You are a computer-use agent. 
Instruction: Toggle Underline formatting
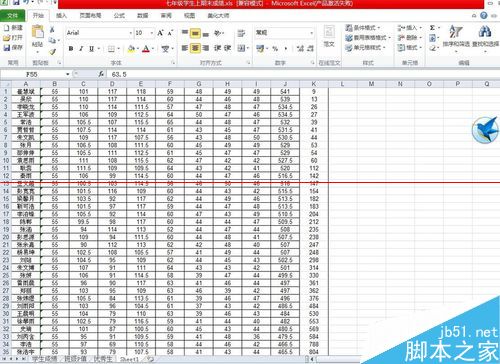91,49
